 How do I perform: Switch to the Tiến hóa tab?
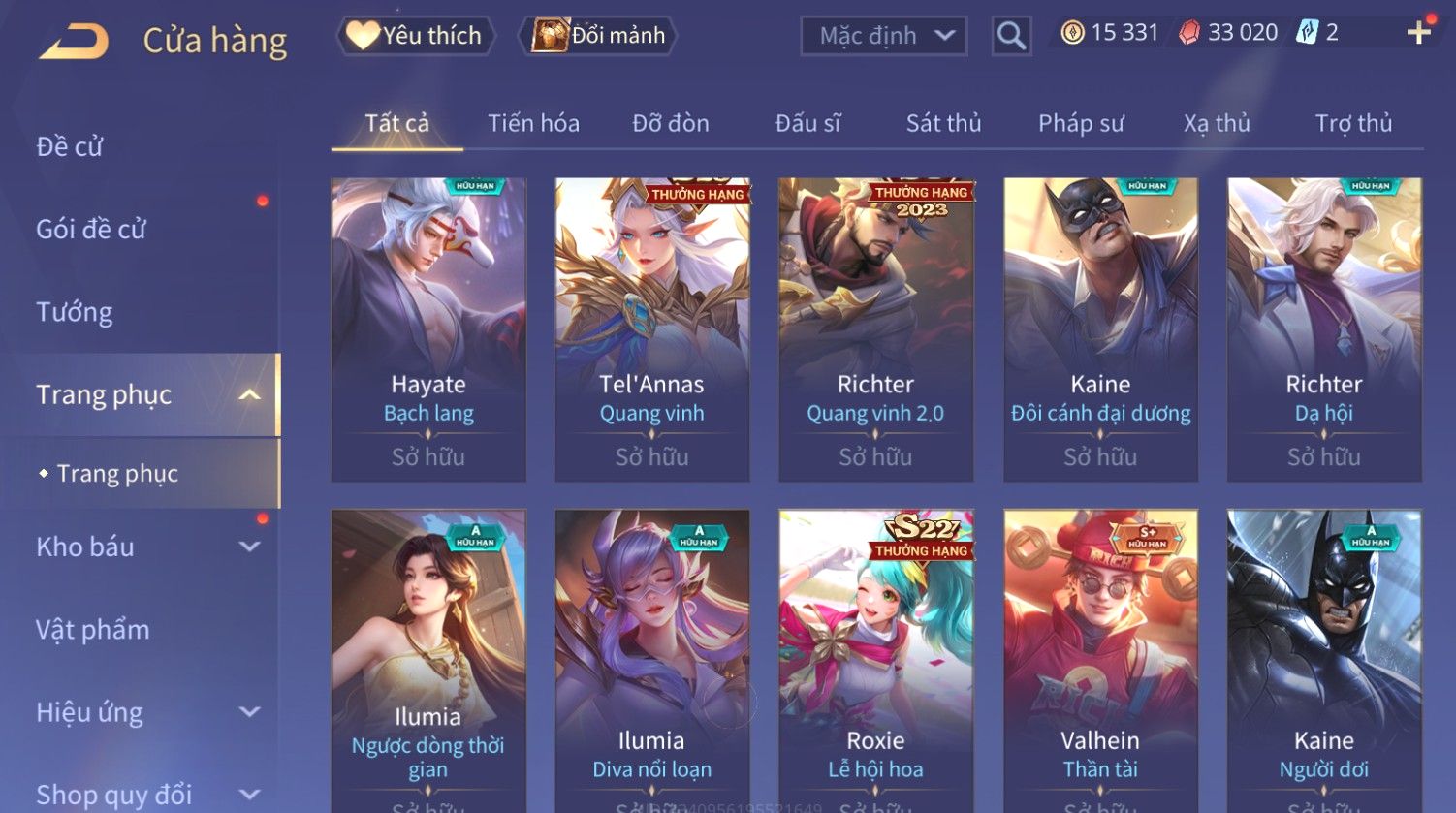click(x=533, y=123)
